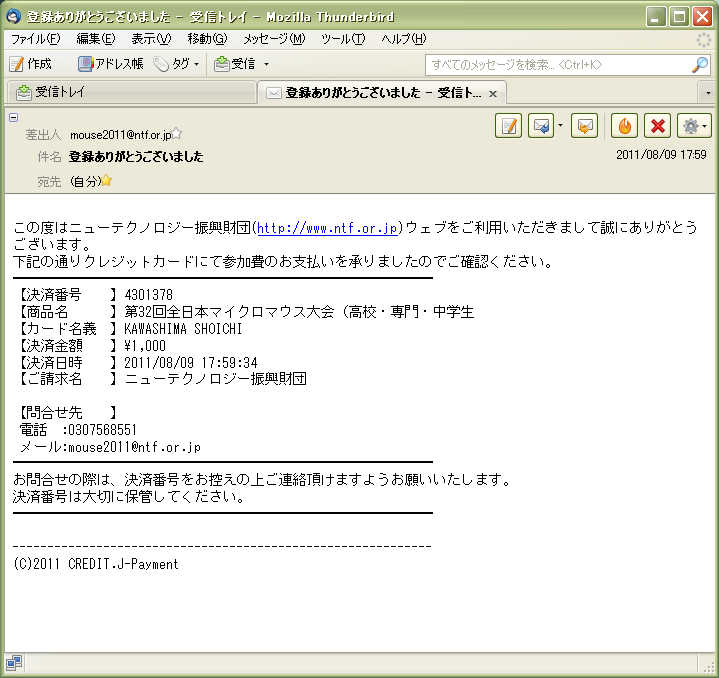
Task: Star the sender mouse2011@ntf.or.jp
Action: point(177,134)
